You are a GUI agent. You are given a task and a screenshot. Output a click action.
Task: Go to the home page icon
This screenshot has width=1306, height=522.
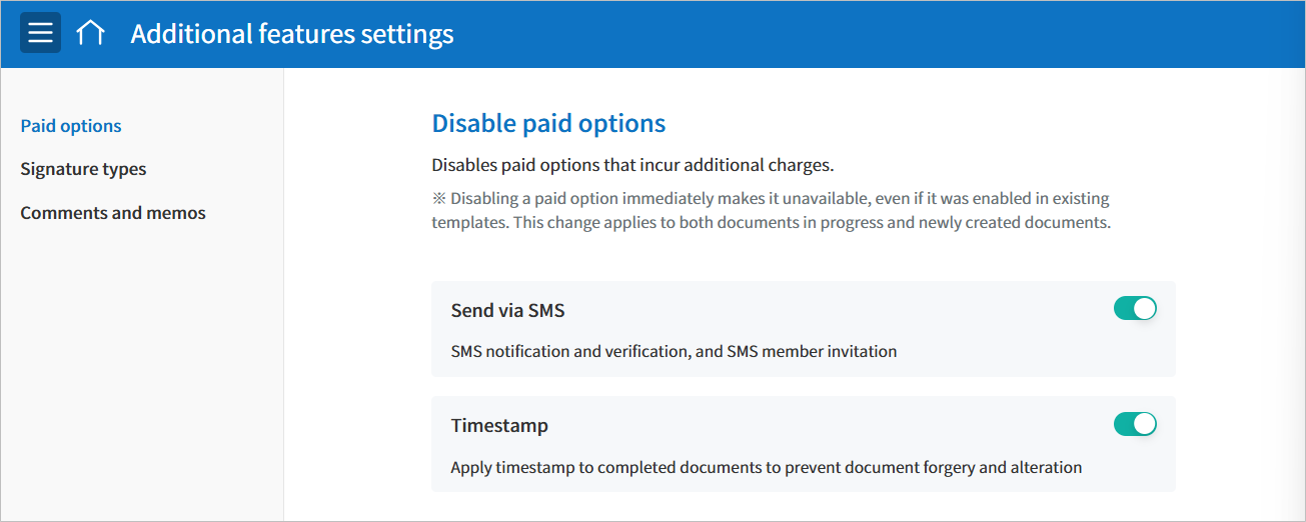(x=90, y=33)
